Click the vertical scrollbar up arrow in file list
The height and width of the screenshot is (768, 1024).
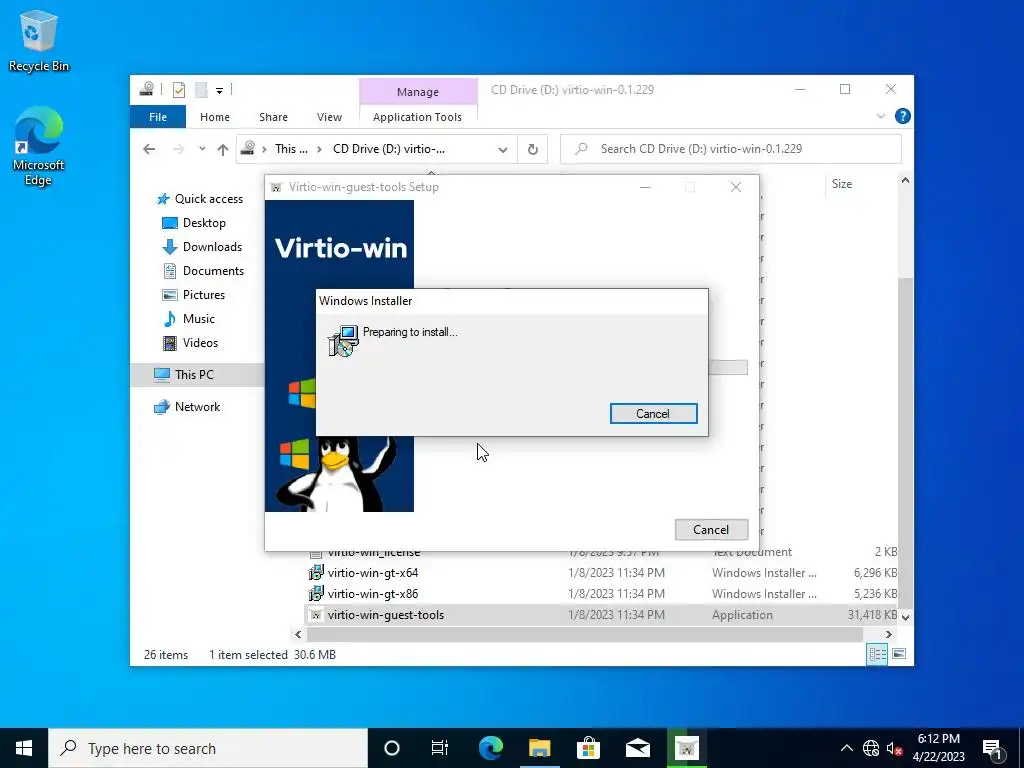[905, 180]
